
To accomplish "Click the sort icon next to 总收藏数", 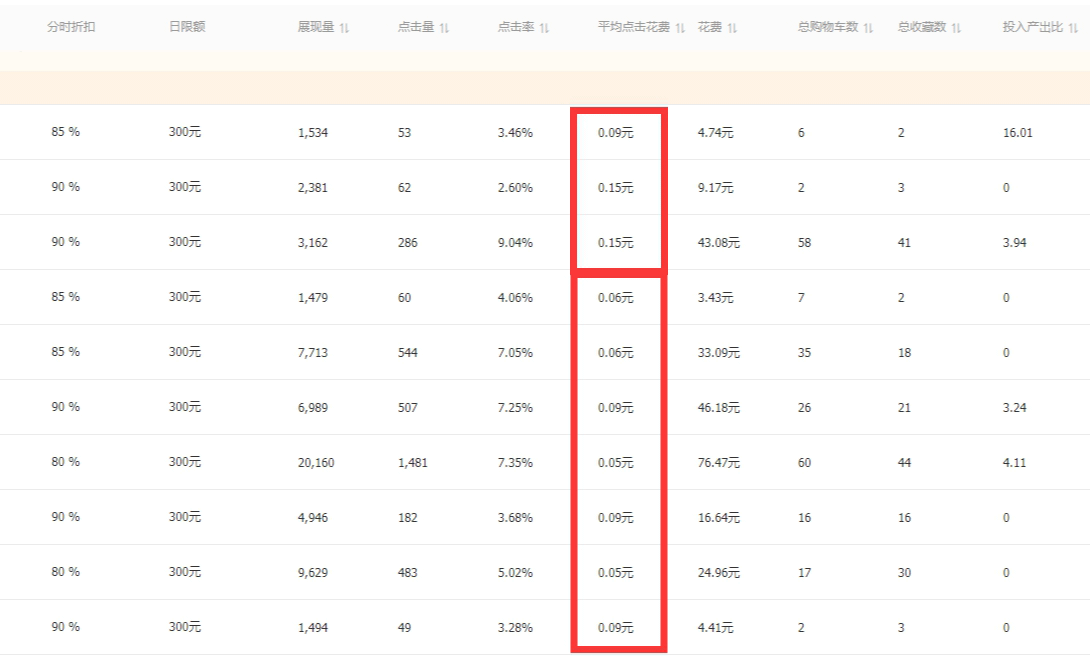I will coord(956,28).
